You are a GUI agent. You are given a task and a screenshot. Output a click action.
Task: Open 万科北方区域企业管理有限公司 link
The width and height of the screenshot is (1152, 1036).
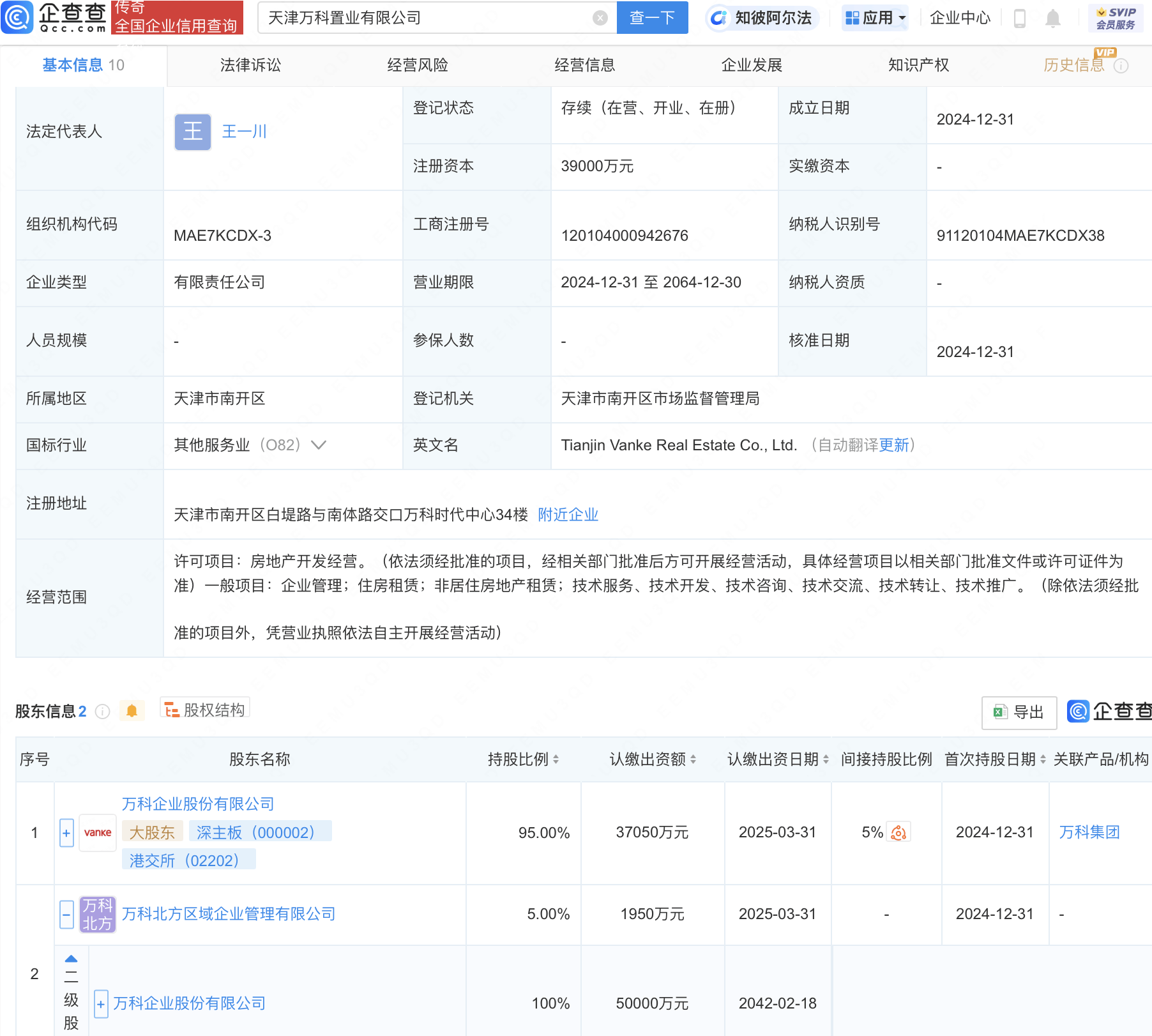click(229, 914)
